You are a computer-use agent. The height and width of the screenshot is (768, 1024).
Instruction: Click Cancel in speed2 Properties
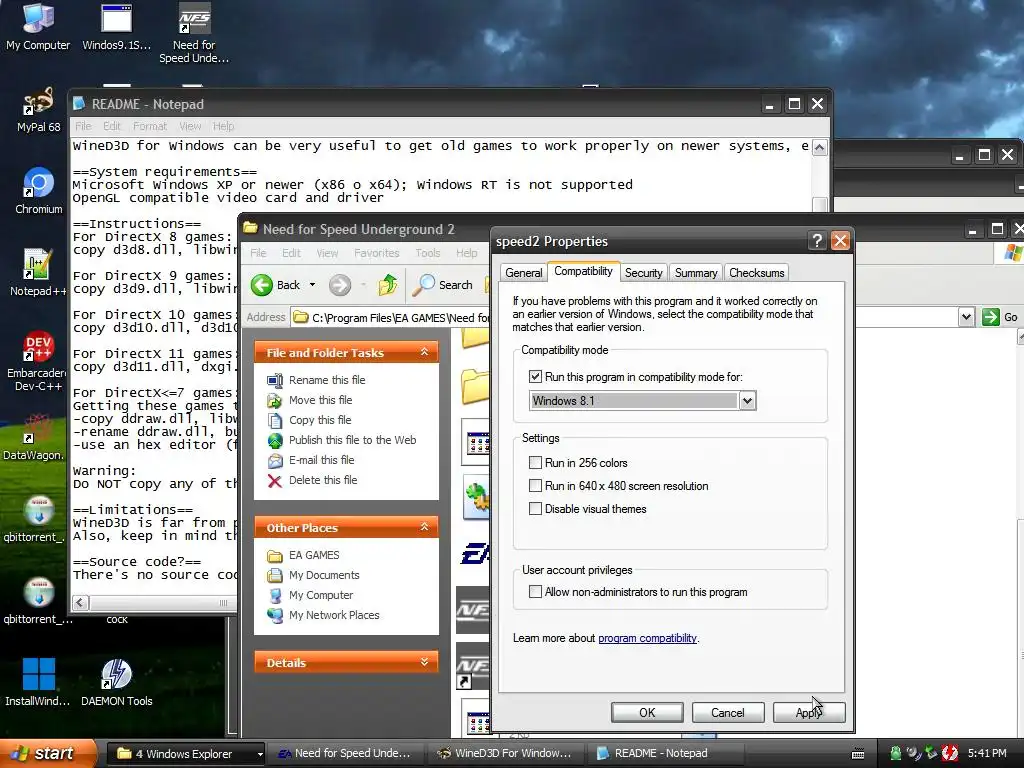[728, 712]
